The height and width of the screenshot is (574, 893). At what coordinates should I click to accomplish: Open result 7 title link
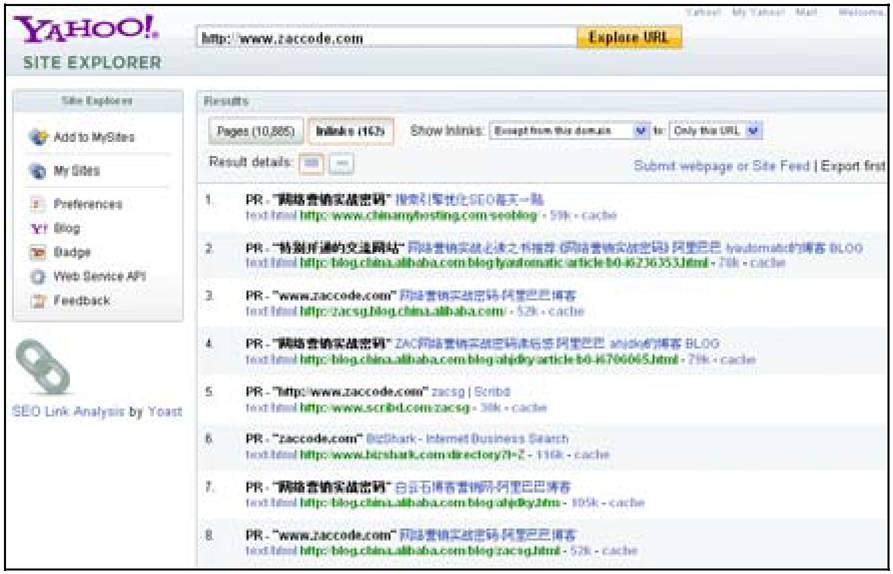pyautogui.click(x=482, y=487)
